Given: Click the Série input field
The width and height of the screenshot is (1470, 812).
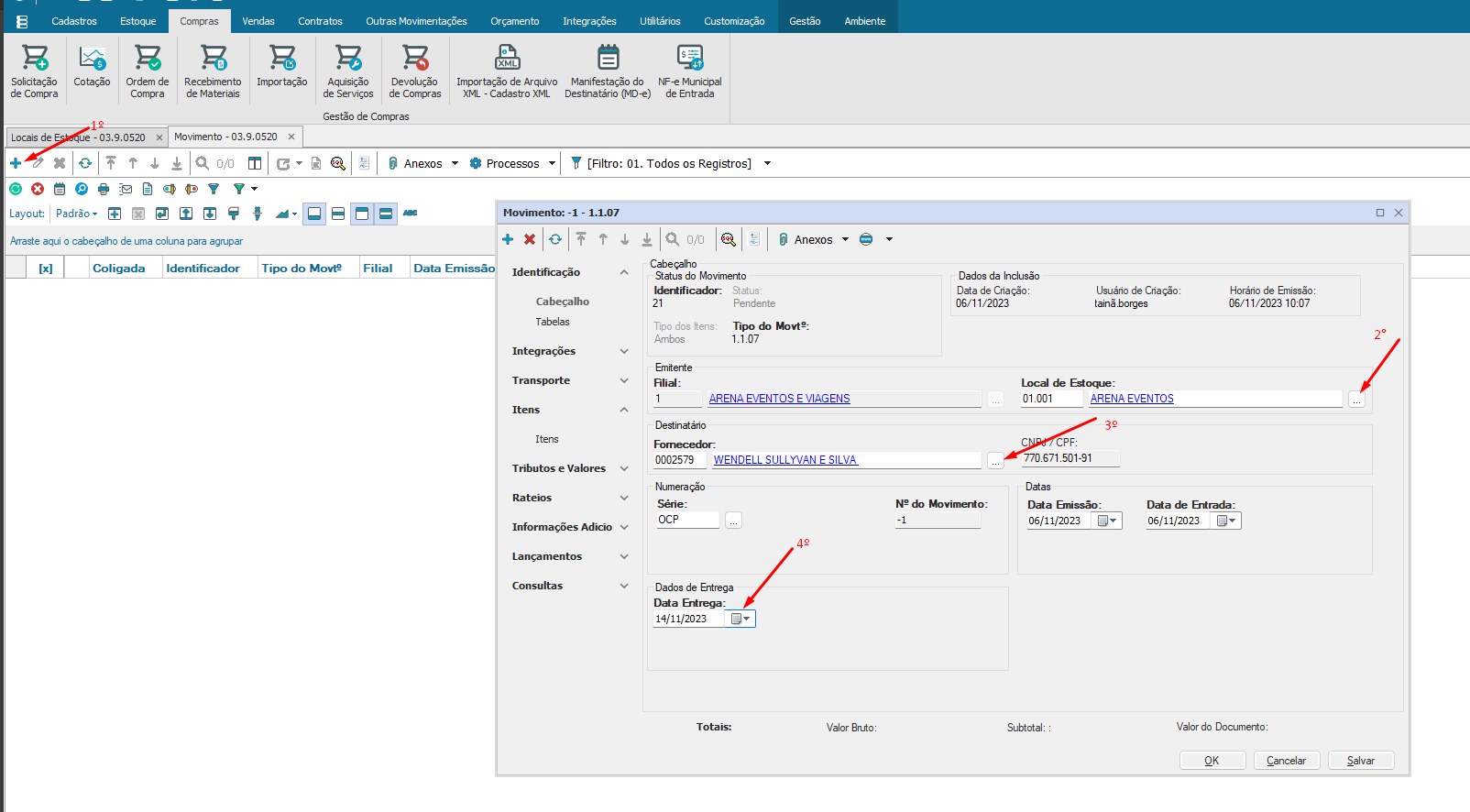Looking at the screenshot, I should coord(687,520).
